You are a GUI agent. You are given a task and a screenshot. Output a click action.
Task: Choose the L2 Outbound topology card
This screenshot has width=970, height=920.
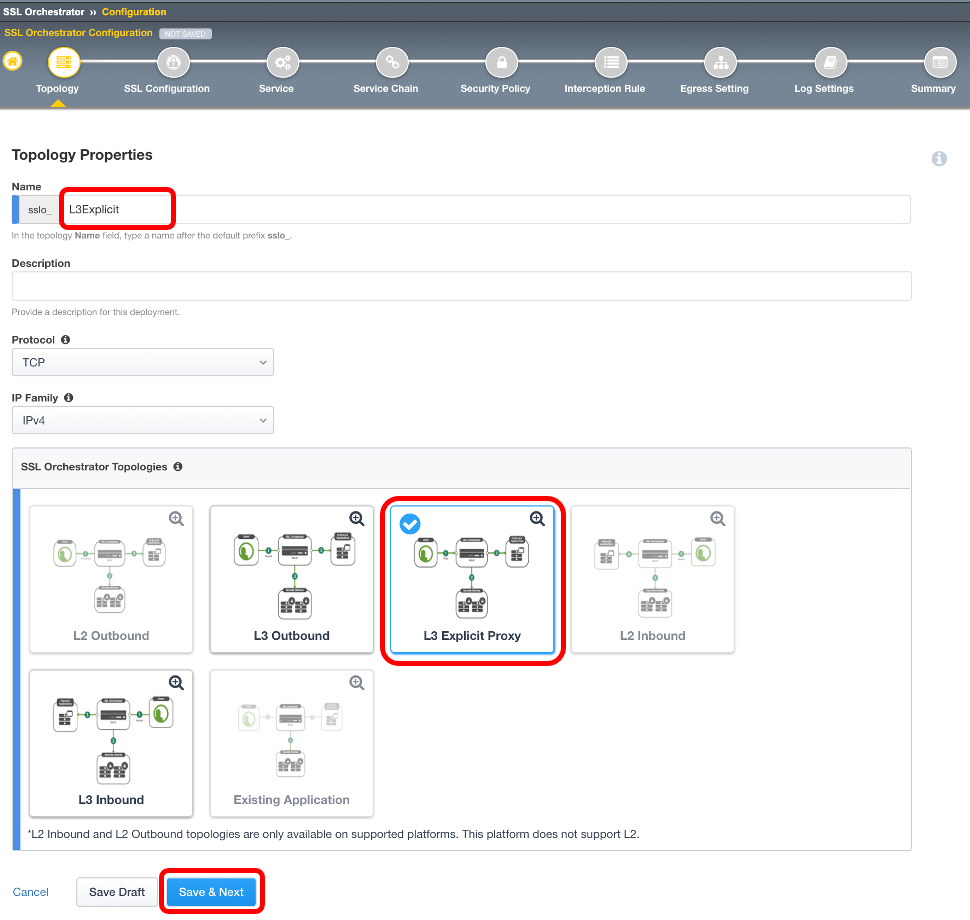click(111, 579)
